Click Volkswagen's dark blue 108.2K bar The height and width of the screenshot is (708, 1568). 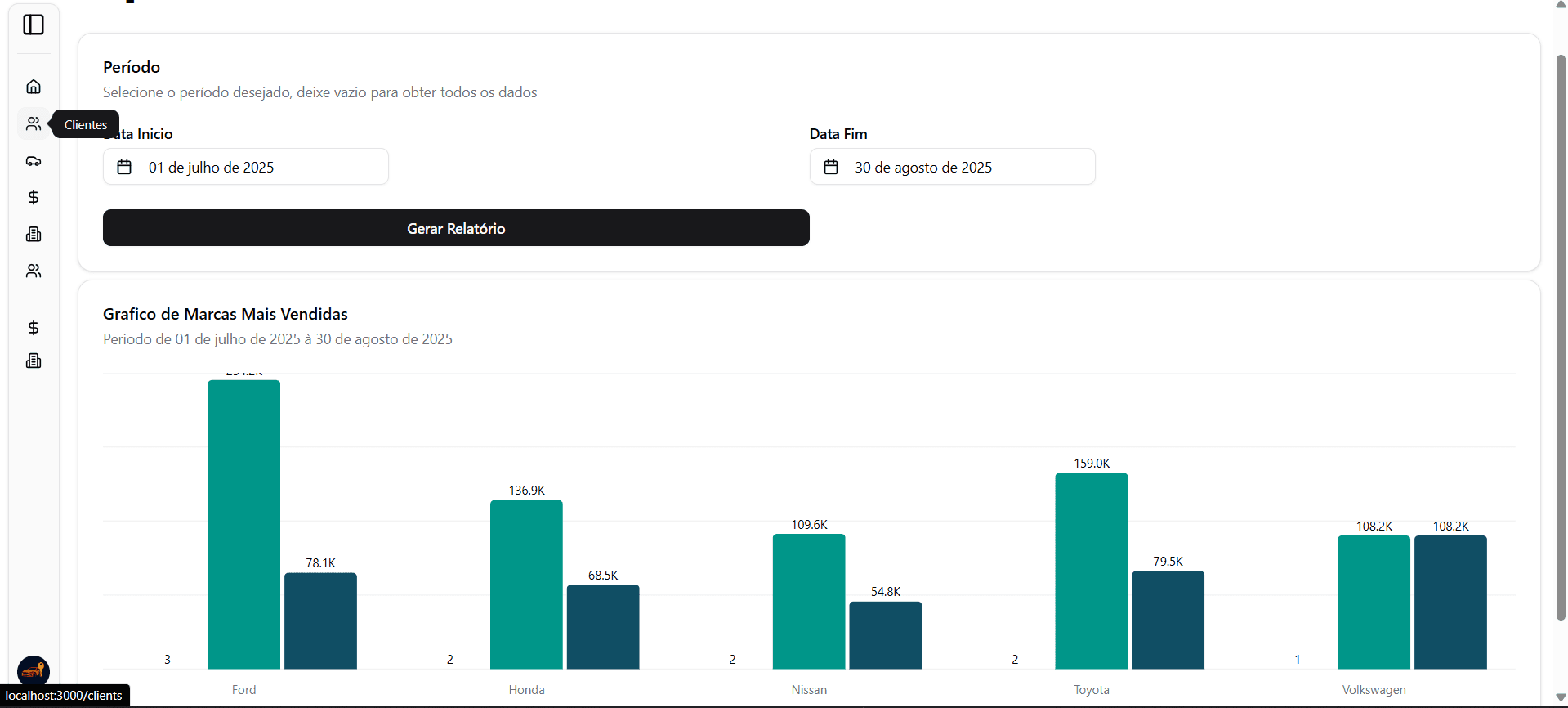(x=1450, y=602)
